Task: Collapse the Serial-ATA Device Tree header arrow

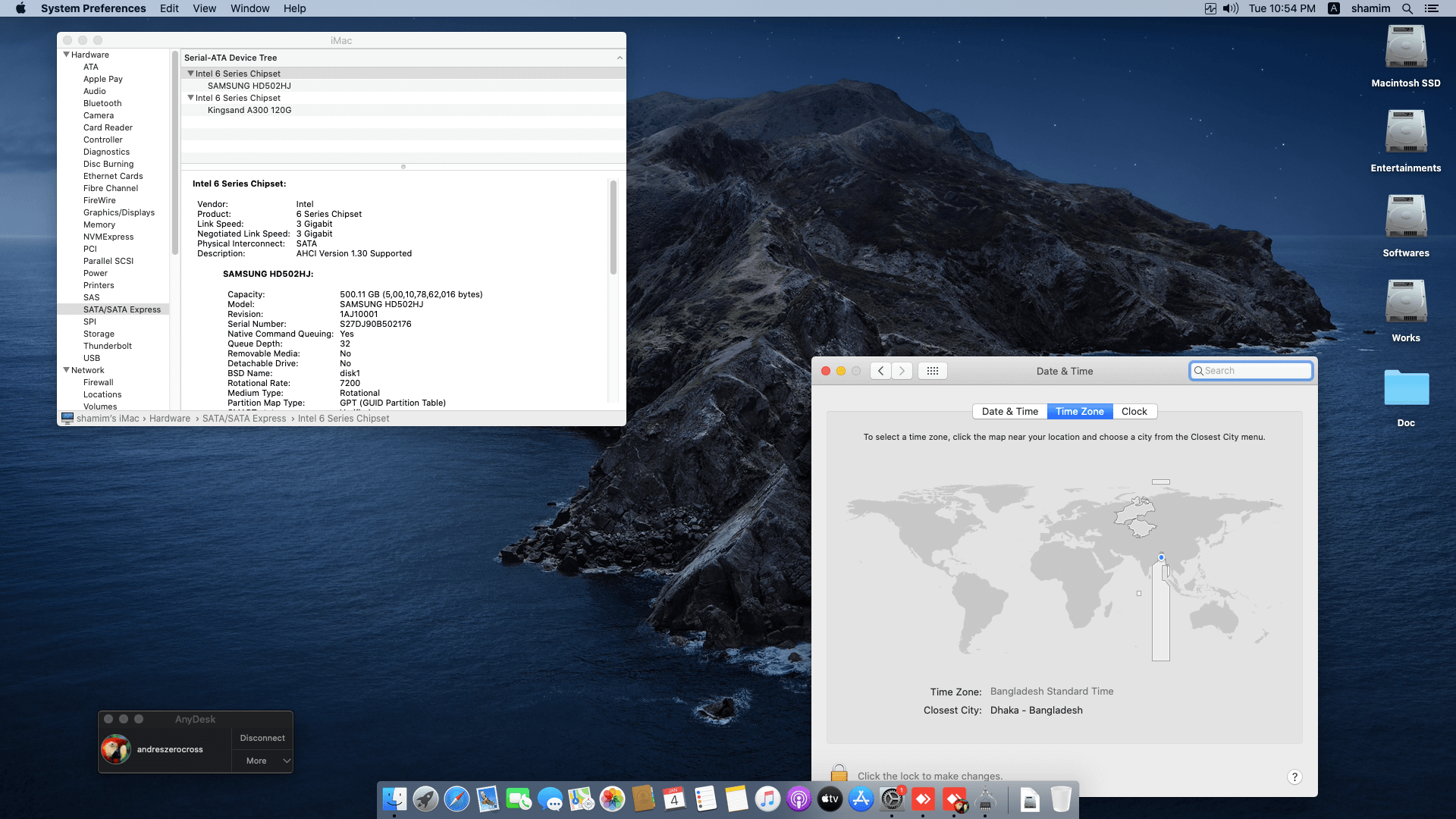Action: [x=620, y=58]
